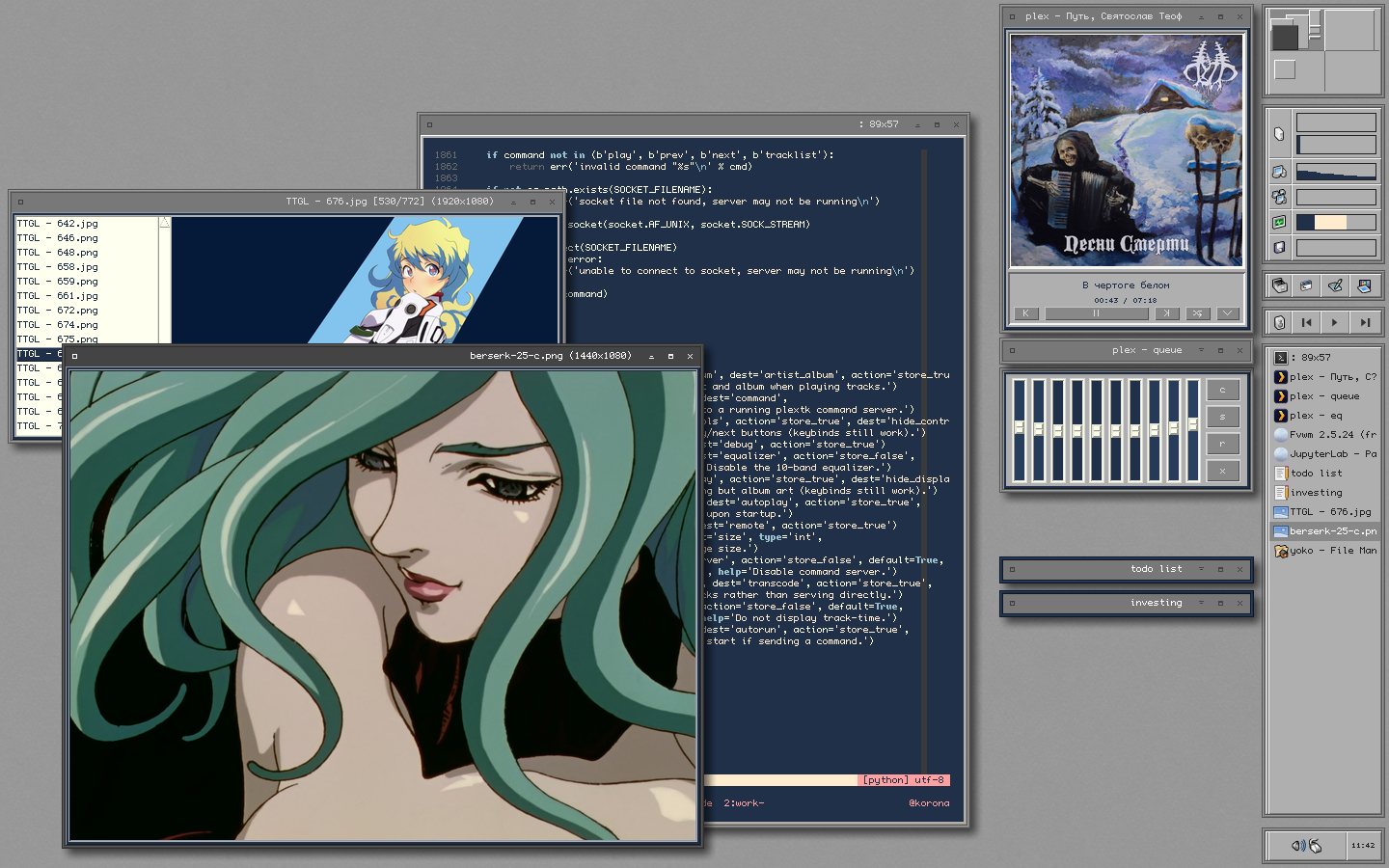Screen dimensions: 1389x868
Task: Open window menu of plex queue titlebar
Action: point(1012,350)
